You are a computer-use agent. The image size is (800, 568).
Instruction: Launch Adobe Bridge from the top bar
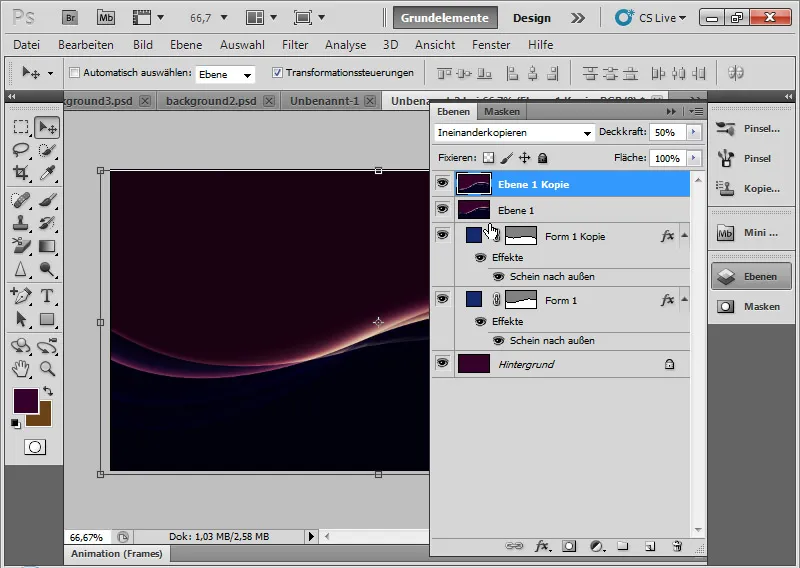click(x=70, y=18)
